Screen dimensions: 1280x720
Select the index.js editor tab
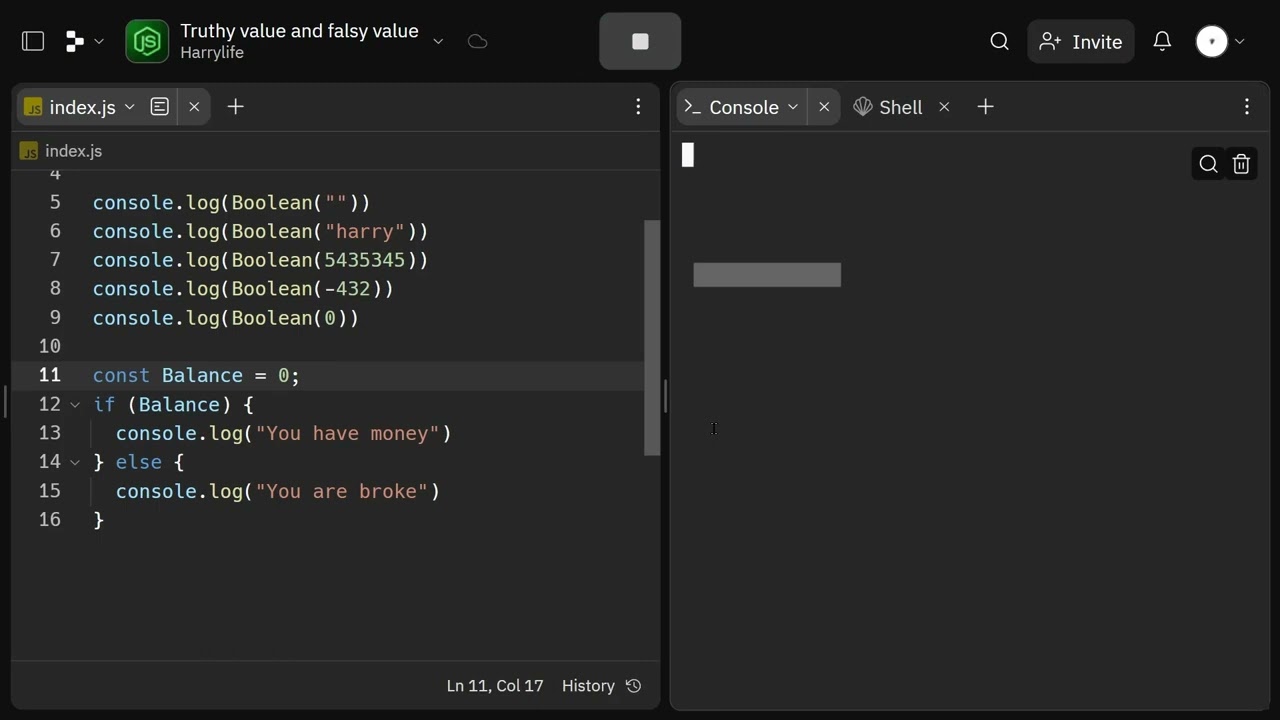pyautogui.click(x=82, y=107)
